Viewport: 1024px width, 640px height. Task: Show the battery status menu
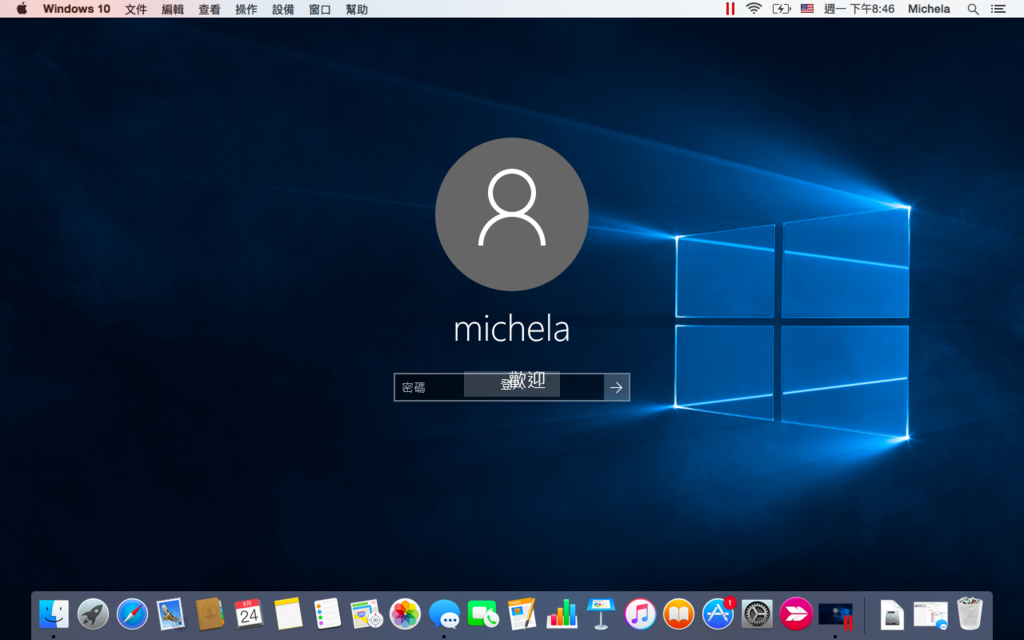tap(781, 8)
